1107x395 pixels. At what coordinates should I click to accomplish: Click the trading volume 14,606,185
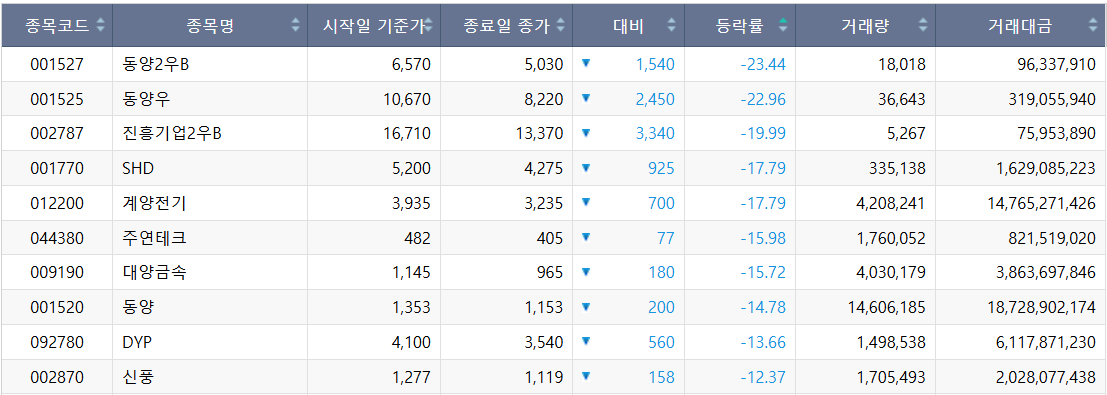[x=887, y=307]
